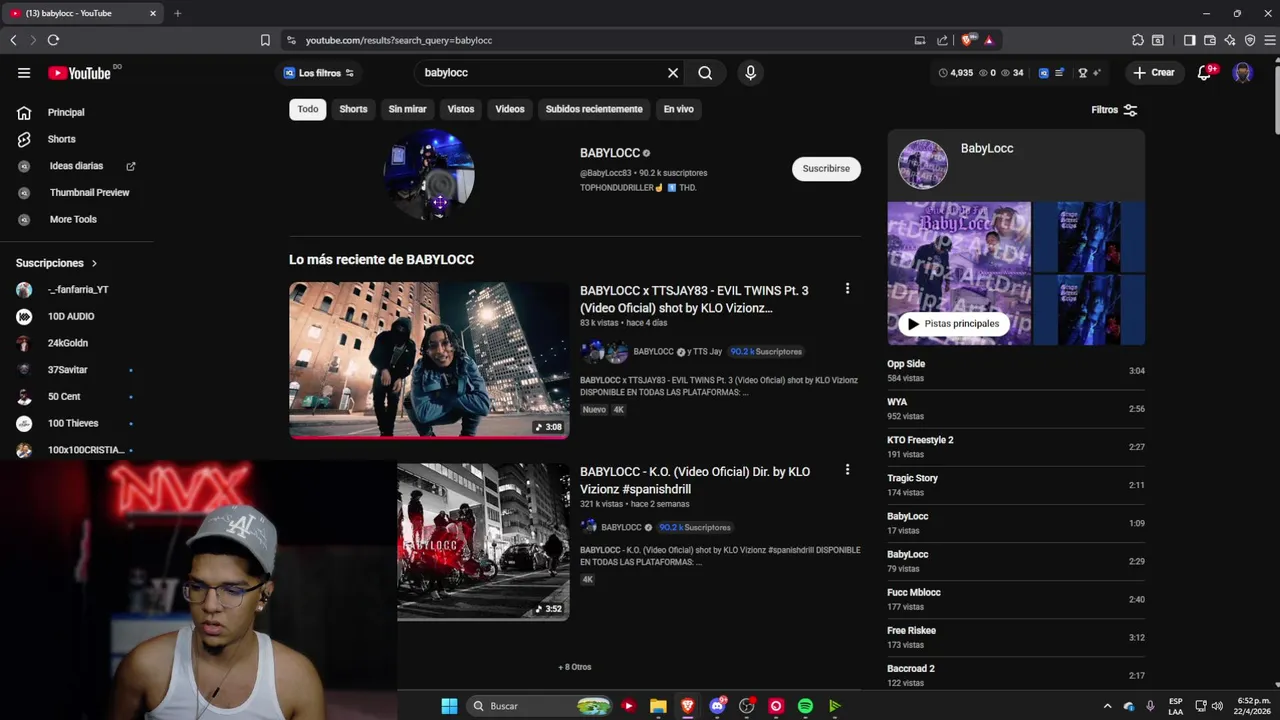This screenshot has height=720, width=1280.
Task: Open account avatar menu
Action: (x=1243, y=73)
